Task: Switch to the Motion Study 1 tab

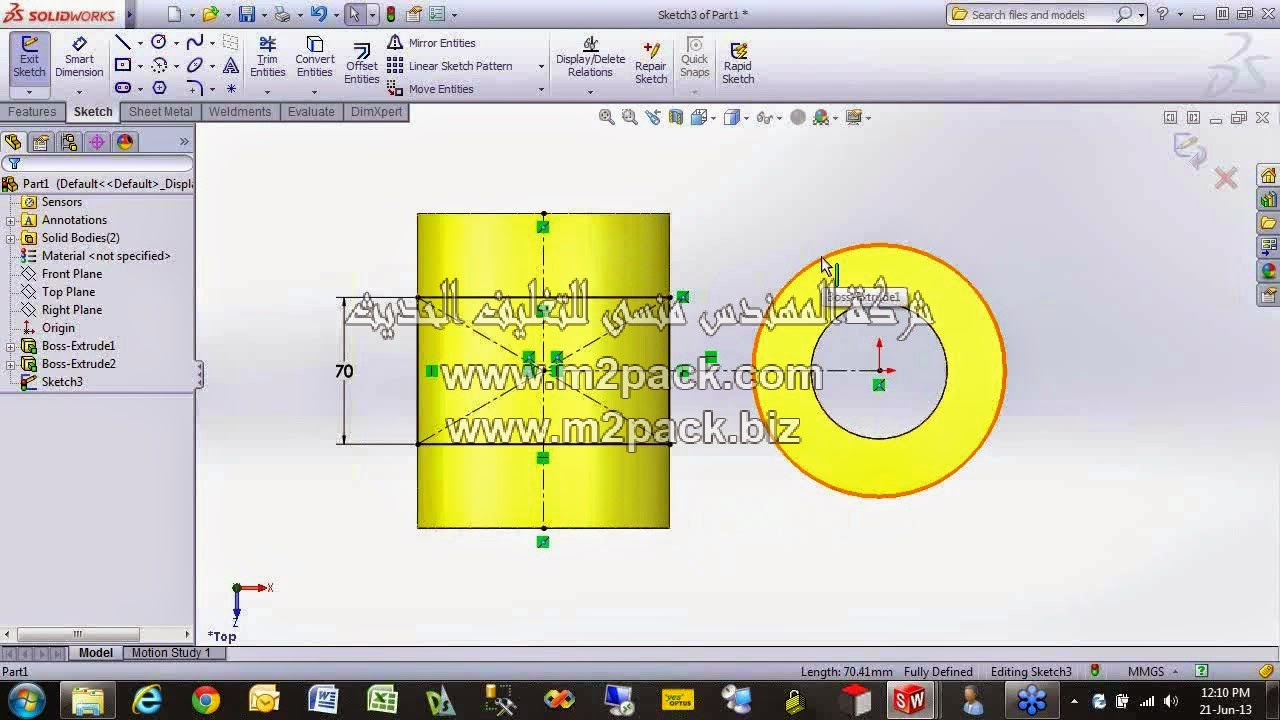Action: click(171, 653)
